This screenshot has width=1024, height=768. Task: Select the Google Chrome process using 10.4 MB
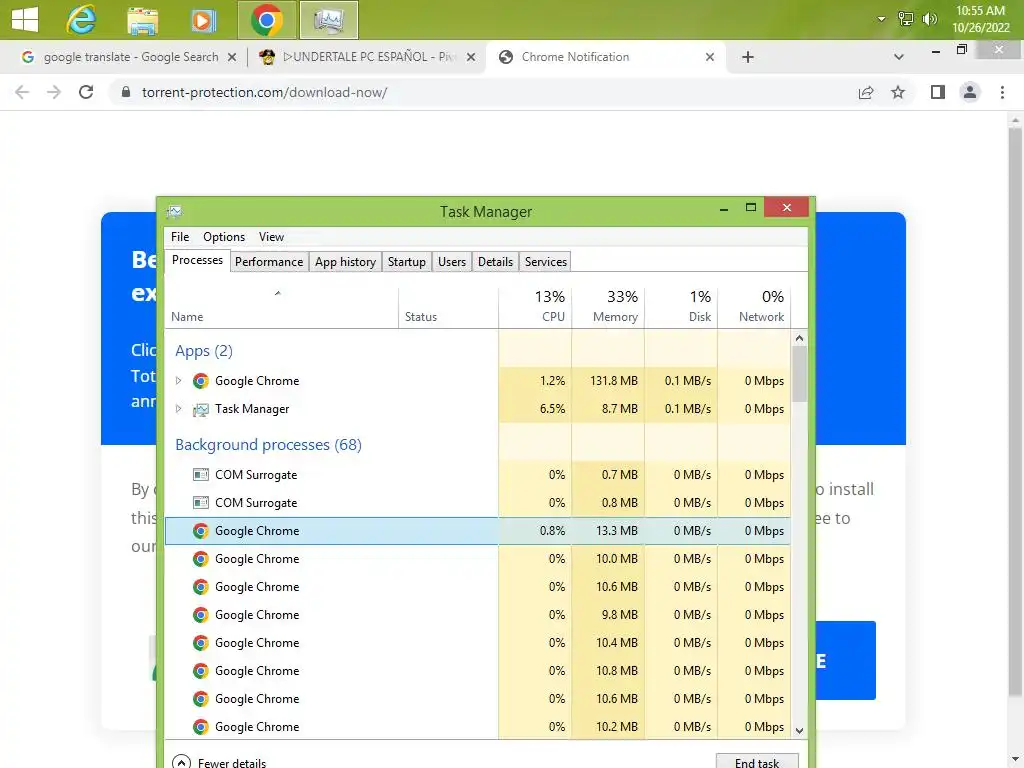point(478,643)
